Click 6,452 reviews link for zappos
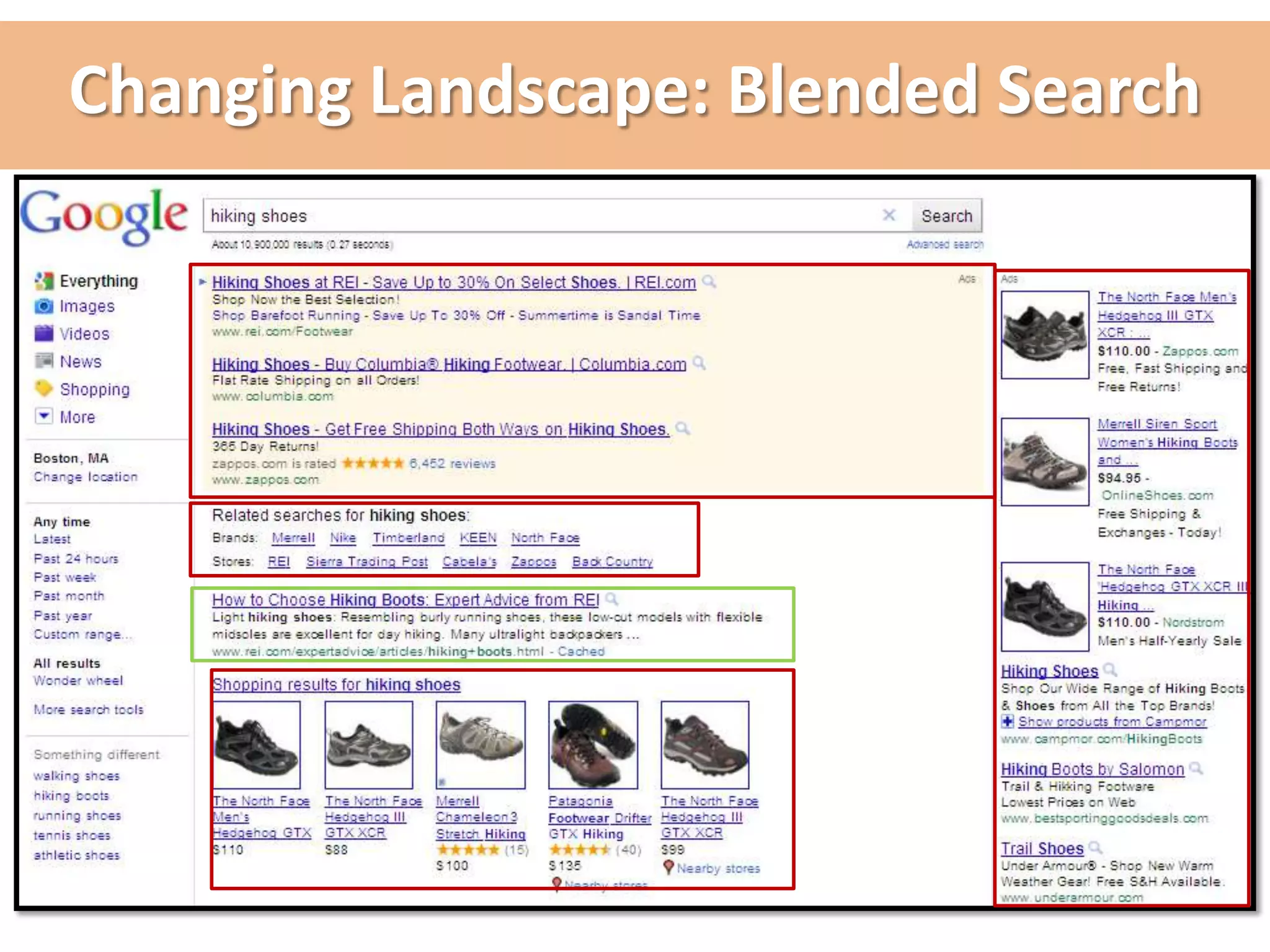Screen dimensions: 1270x952 (x=452, y=464)
